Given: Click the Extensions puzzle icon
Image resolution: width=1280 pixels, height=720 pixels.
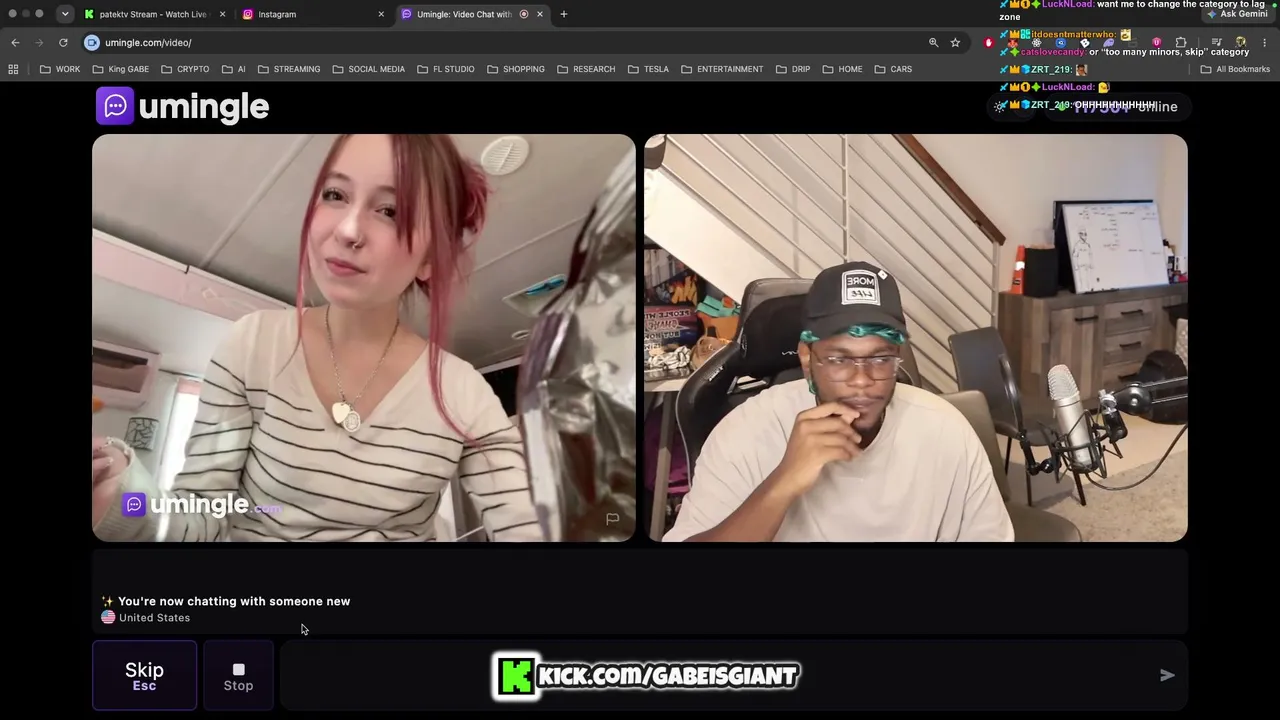Looking at the screenshot, I should click(x=1181, y=42).
